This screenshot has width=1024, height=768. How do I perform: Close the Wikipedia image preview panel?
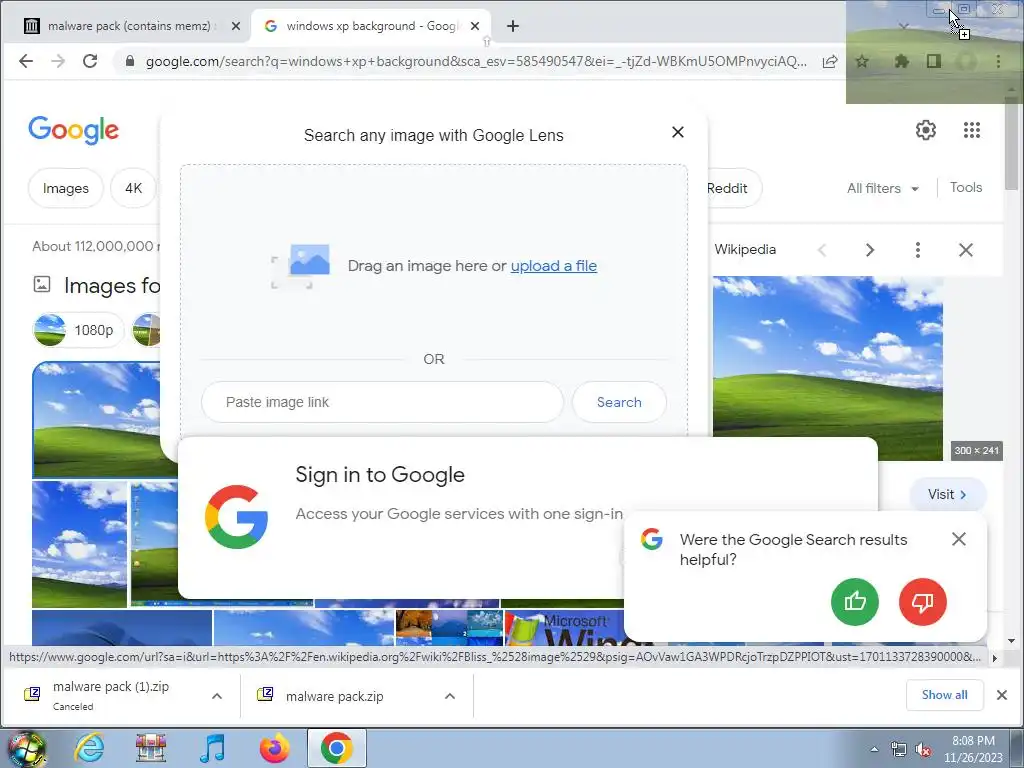965,250
